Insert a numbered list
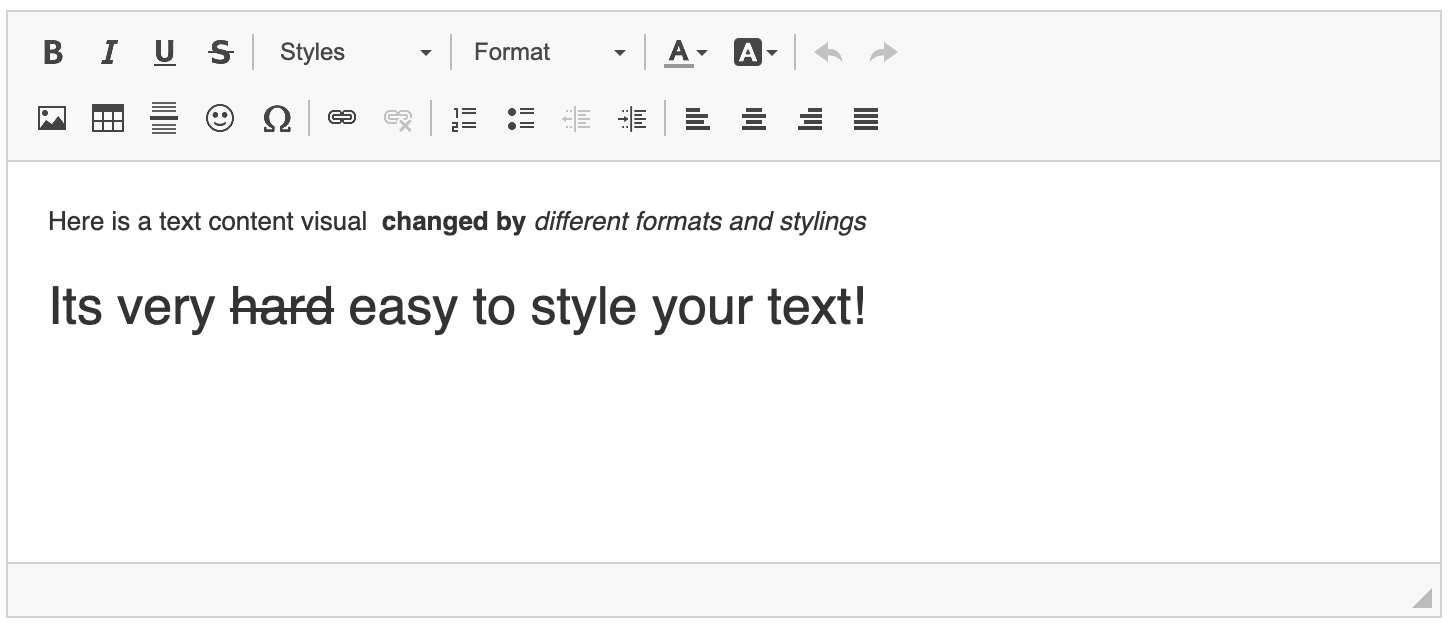The width and height of the screenshot is (1448, 628). click(x=464, y=118)
